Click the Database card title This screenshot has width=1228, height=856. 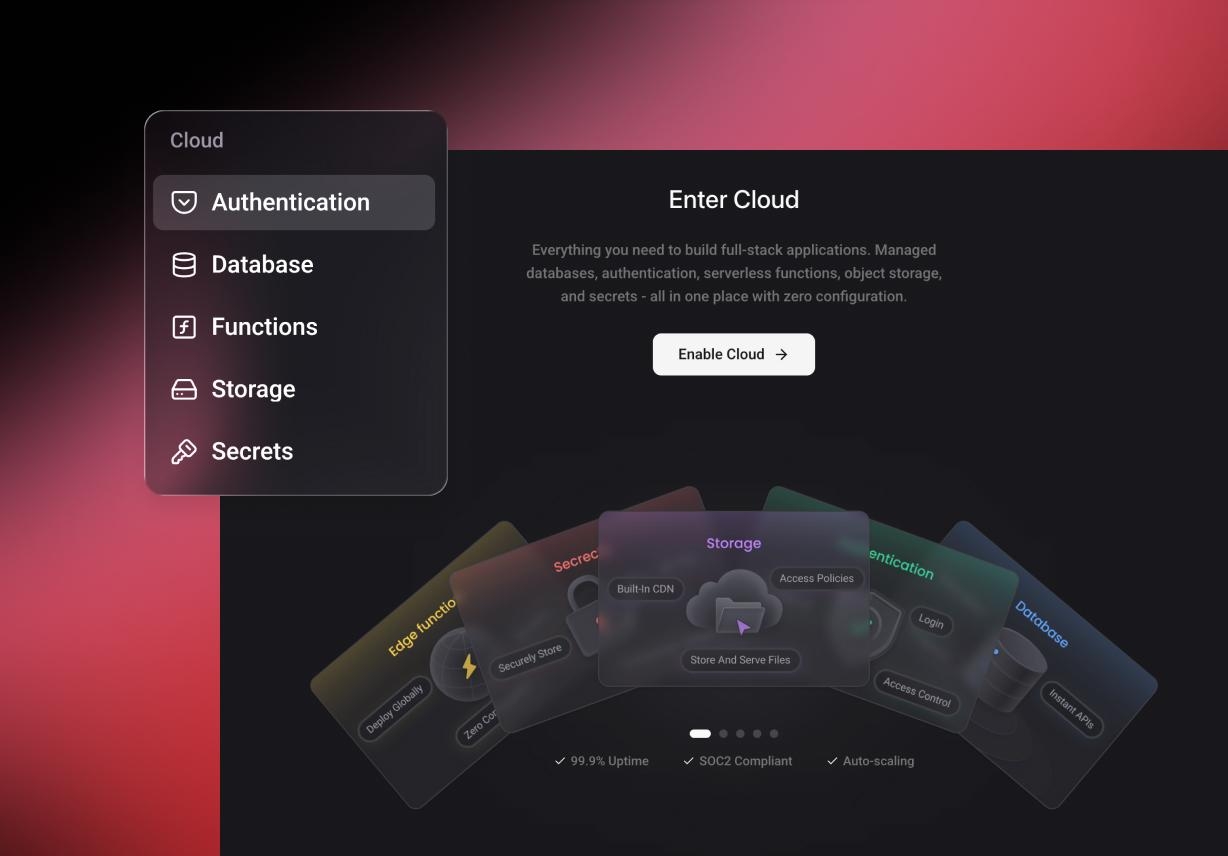(1042, 624)
